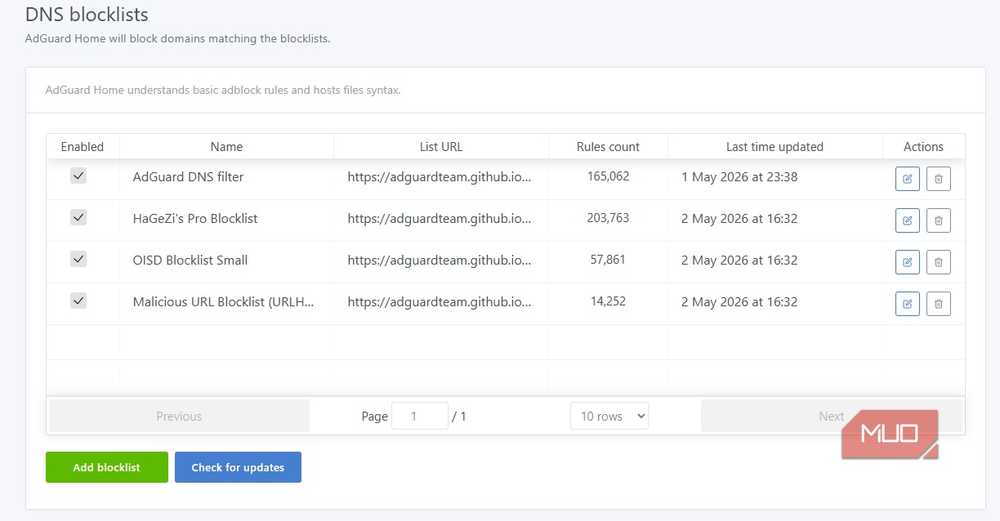Select date 1 May 2026 at 23:38
The image size is (1000, 521).
[x=739, y=177]
